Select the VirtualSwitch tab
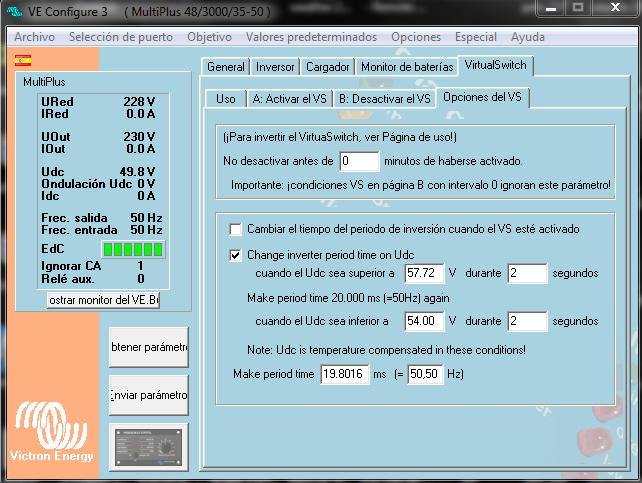Image resolution: width=642 pixels, height=483 pixels. (x=495, y=65)
